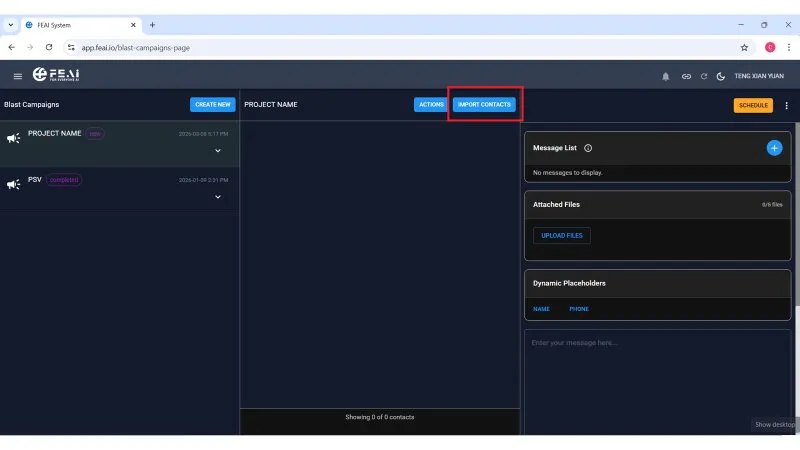Viewport: 800px width, 450px height.
Task: Click the Dynamic Placeholders heading
Action: pos(569,283)
